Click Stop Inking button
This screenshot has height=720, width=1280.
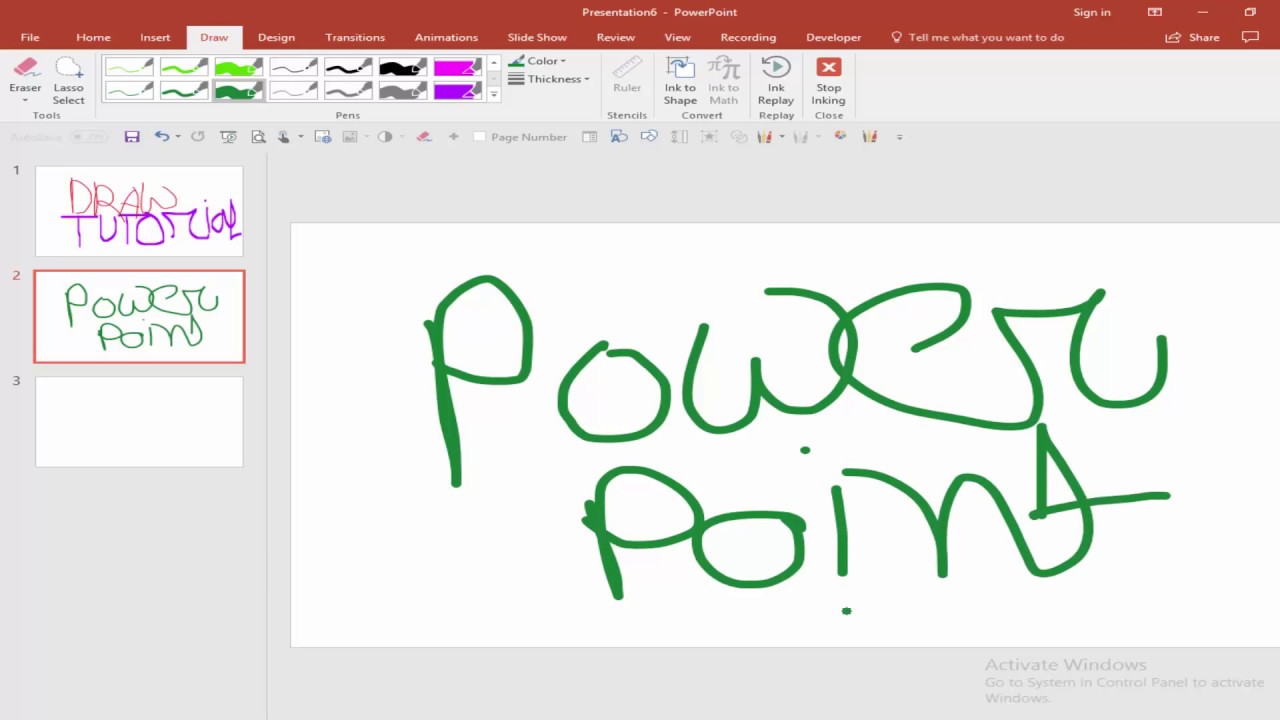click(x=828, y=80)
